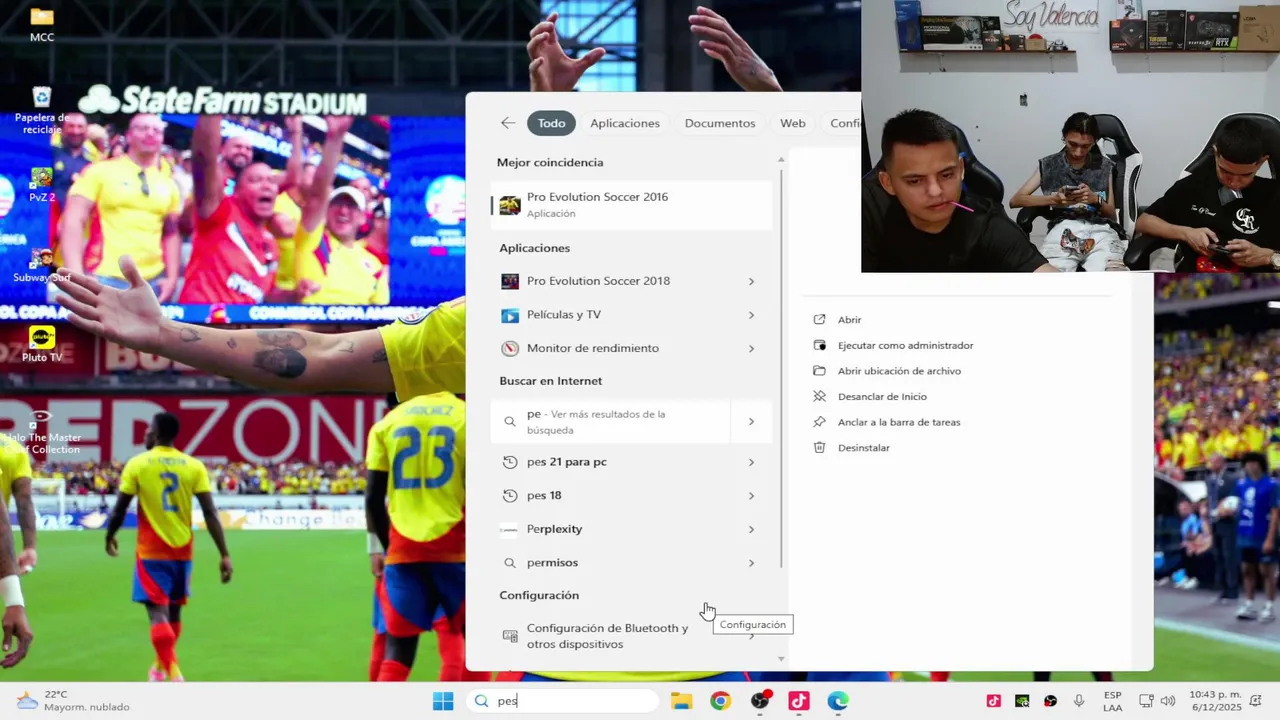Open TikTok app from taskbar

[798, 701]
